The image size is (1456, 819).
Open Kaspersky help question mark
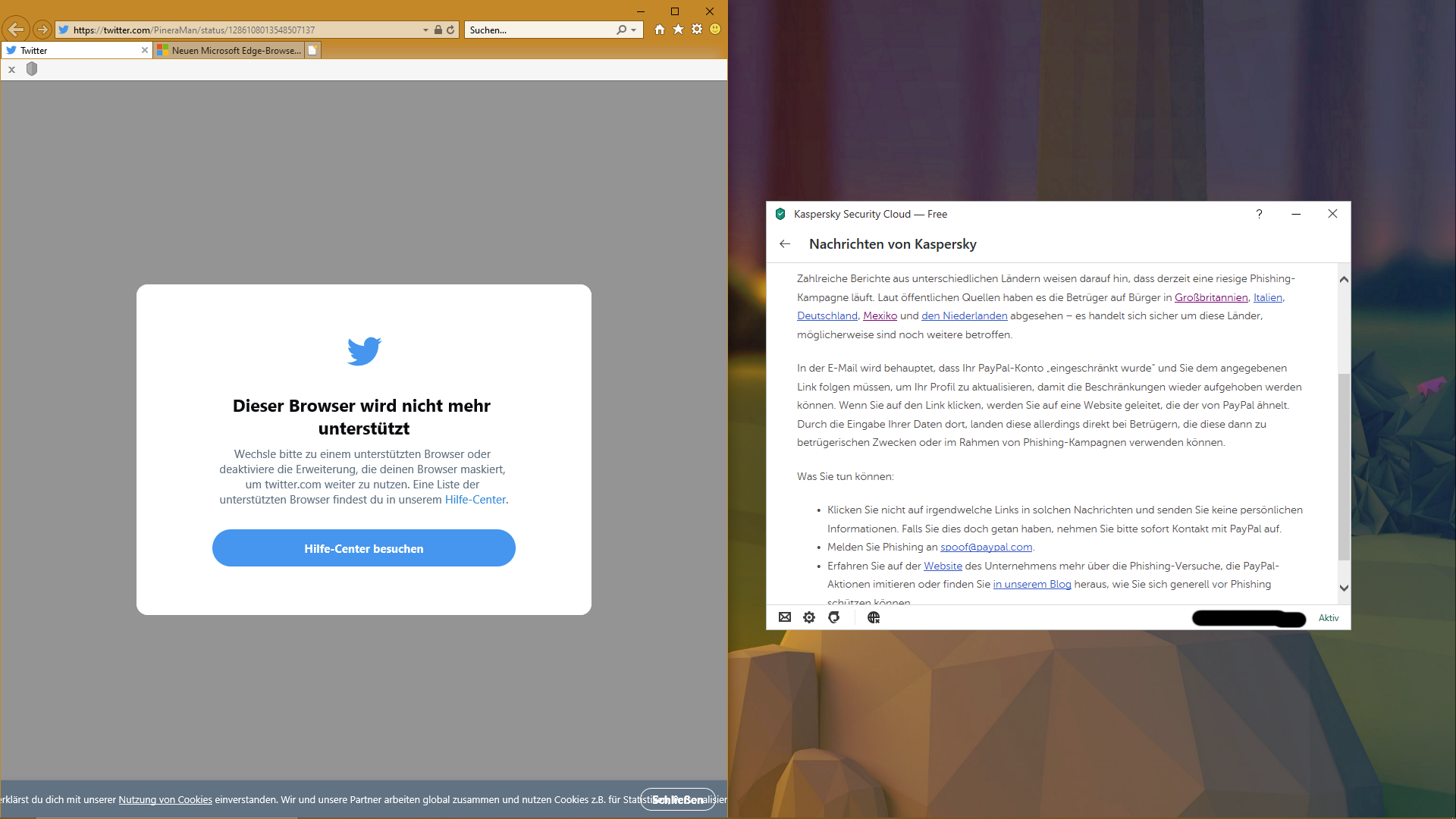click(x=1259, y=214)
